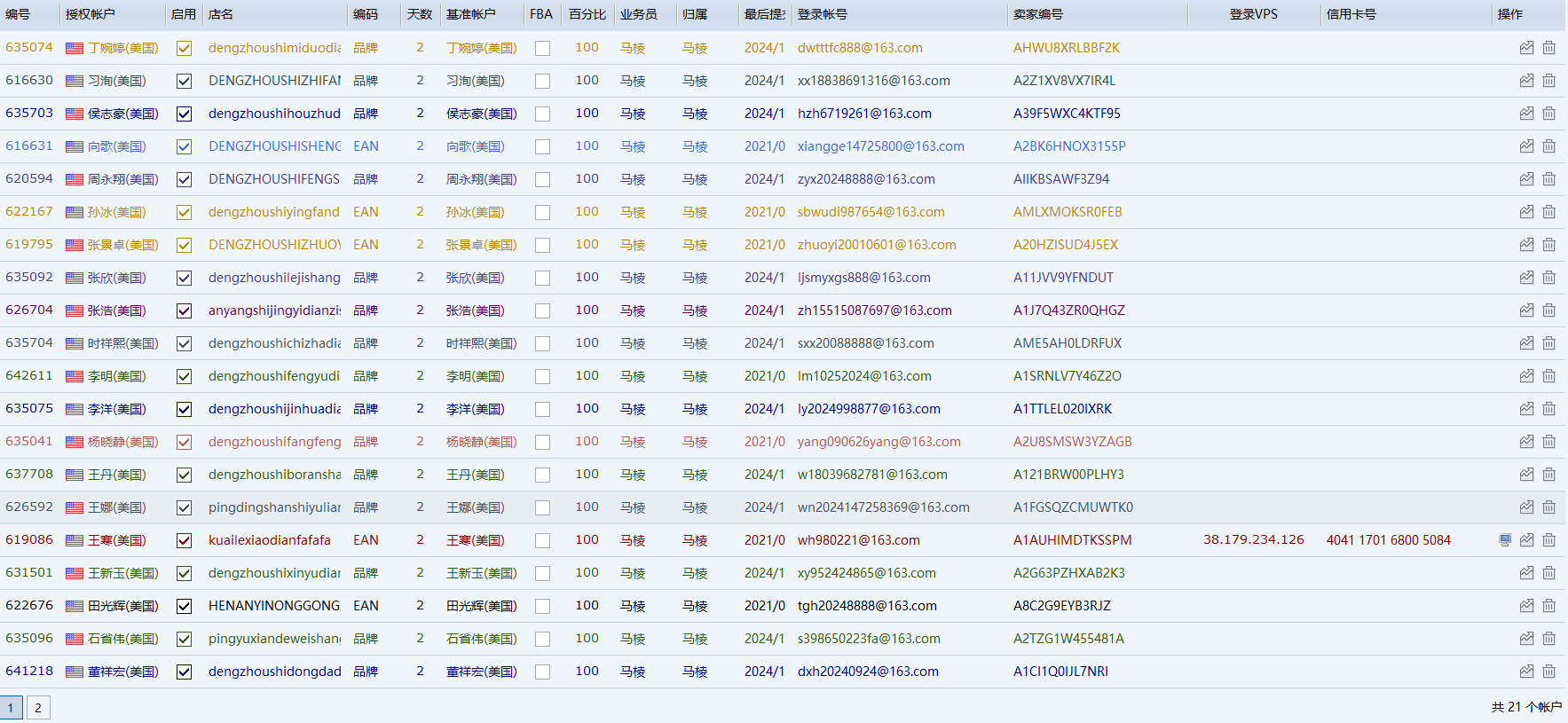Click the US flag icon next to 侯志豪

[75, 114]
